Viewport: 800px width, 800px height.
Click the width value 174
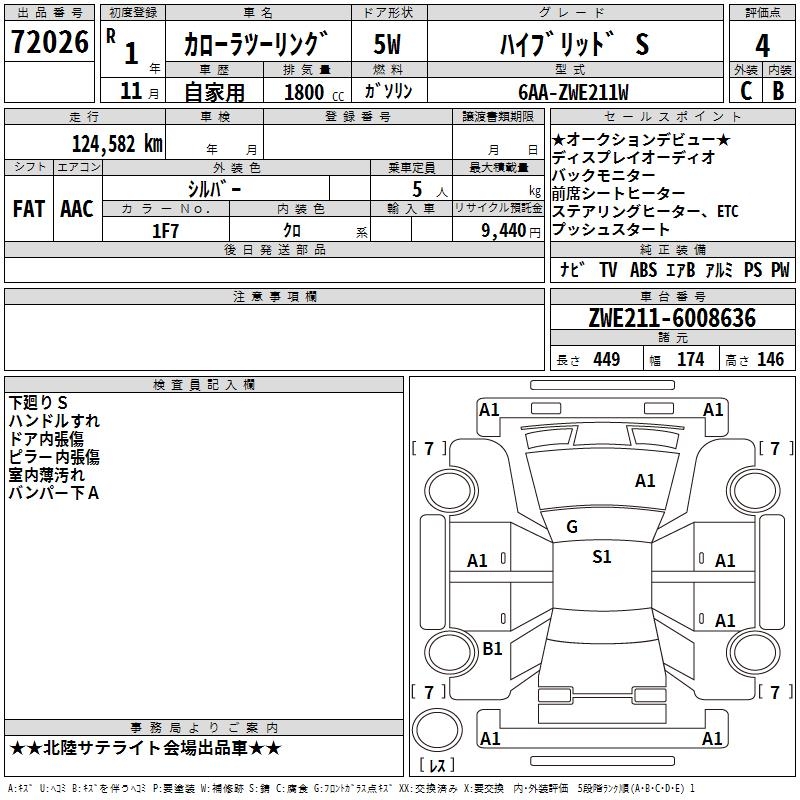coord(690,360)
